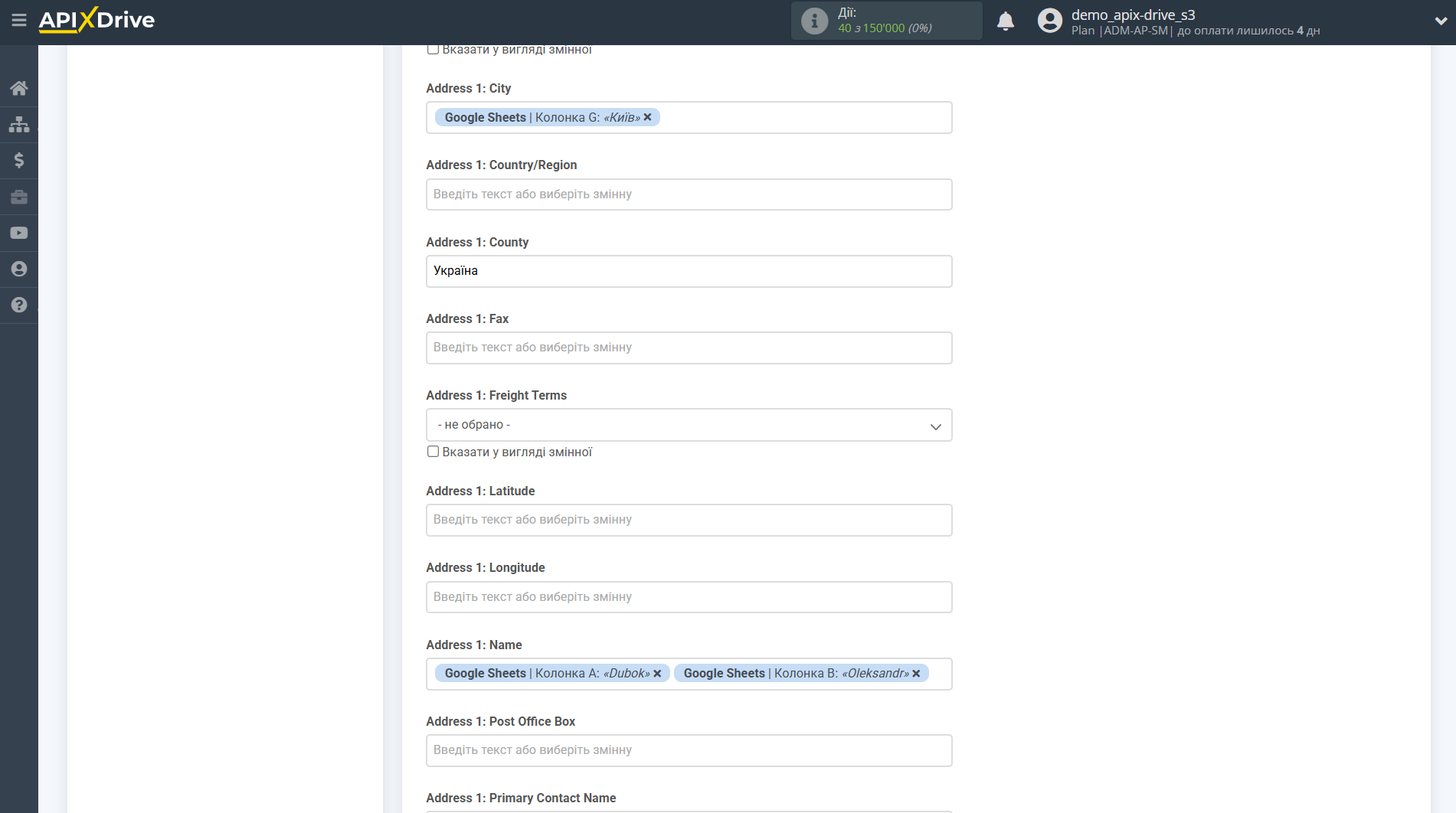The image size is (1456, 813).
Task: Open the Freight Terms dropdown
Action: [x=689, y=425]
